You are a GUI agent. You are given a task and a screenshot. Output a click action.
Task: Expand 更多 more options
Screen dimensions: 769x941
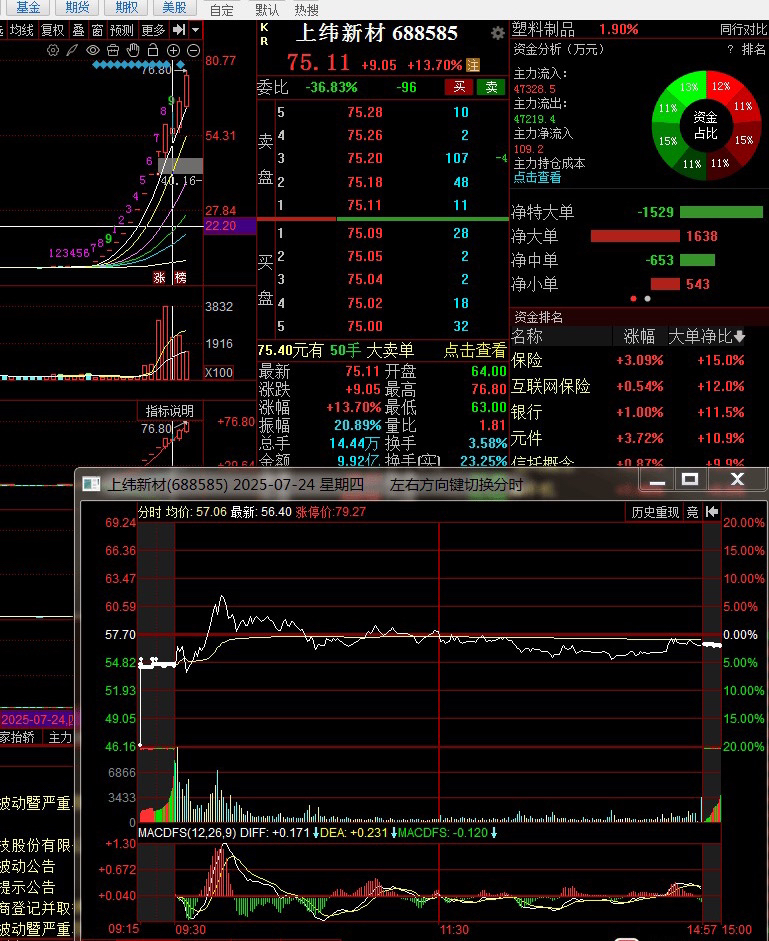(x=153, y=30)
